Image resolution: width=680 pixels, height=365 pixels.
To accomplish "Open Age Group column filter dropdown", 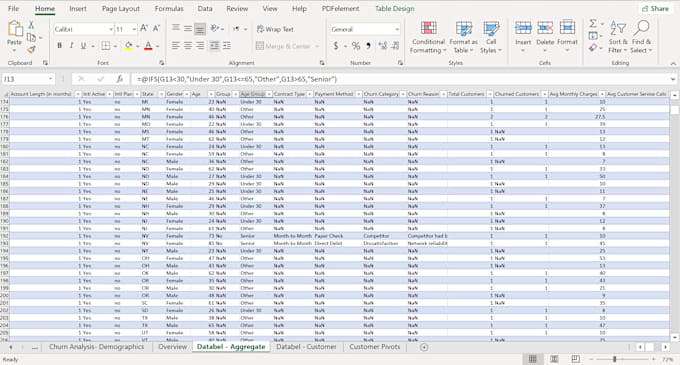I will point(269,94).
